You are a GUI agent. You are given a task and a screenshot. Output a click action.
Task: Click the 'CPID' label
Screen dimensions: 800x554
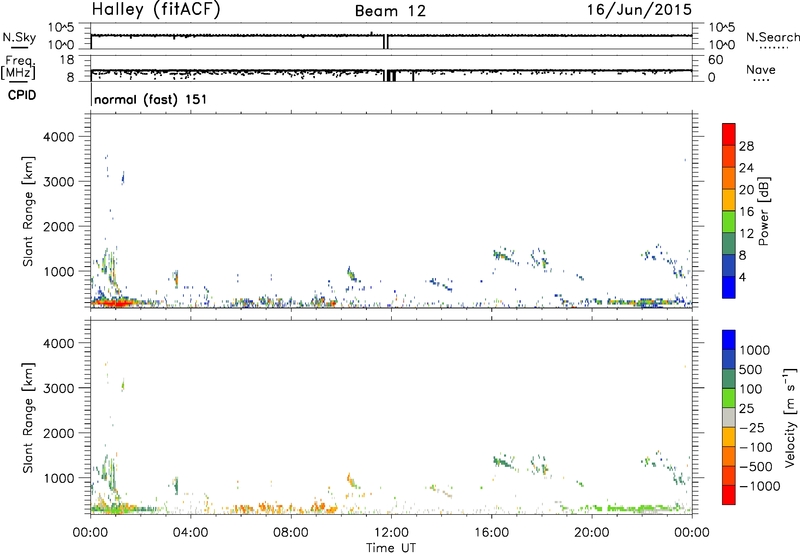pos(22,95)
